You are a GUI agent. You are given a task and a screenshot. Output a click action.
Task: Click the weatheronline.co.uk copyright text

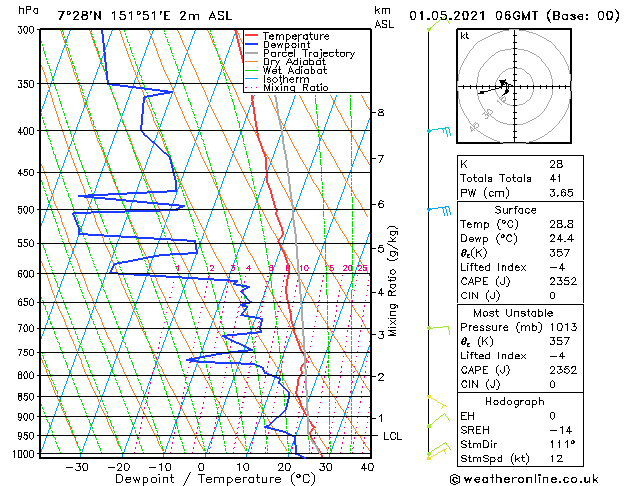[524, 479]
